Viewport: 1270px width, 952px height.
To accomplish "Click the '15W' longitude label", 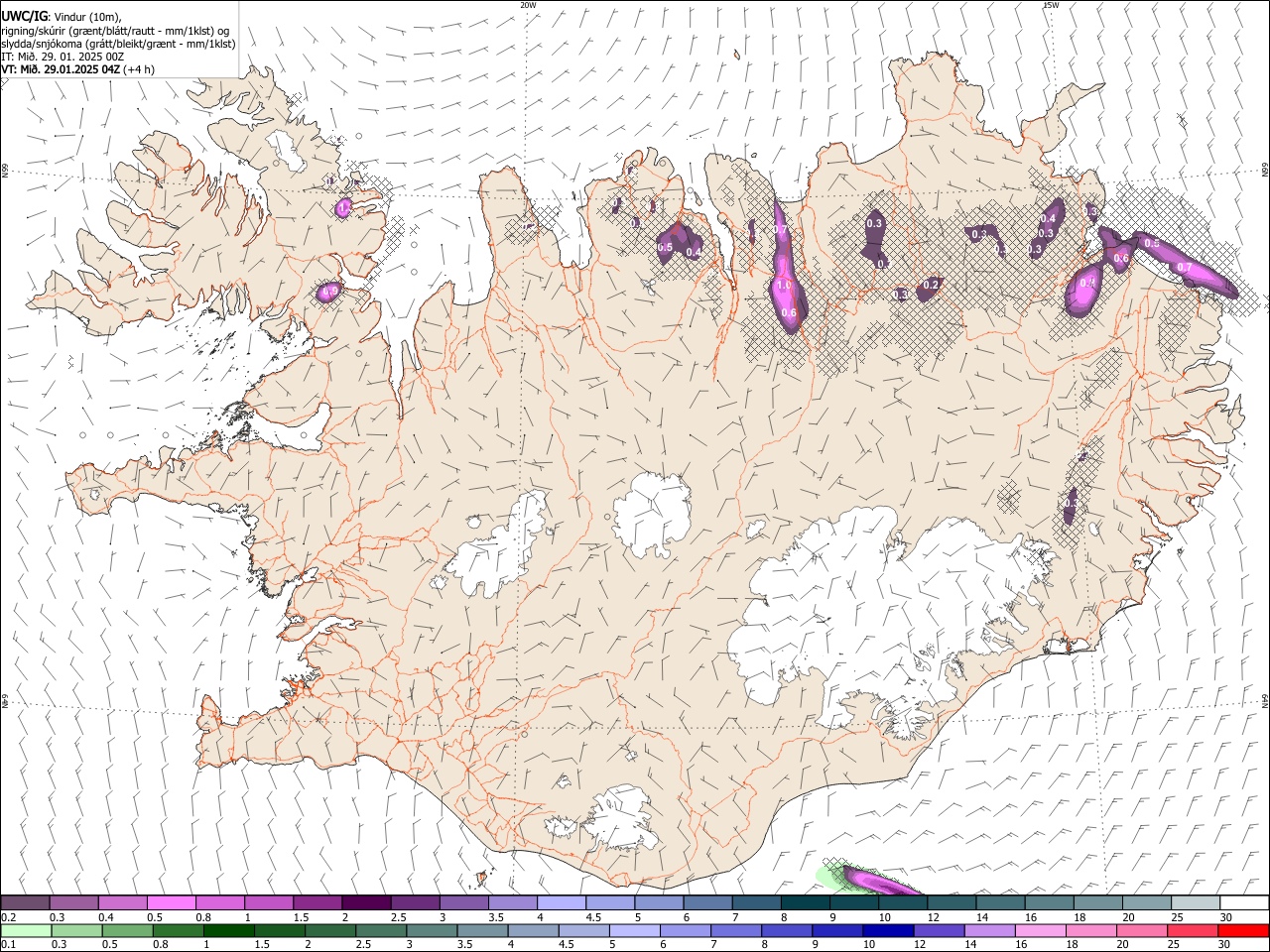I will [1051, 5].
